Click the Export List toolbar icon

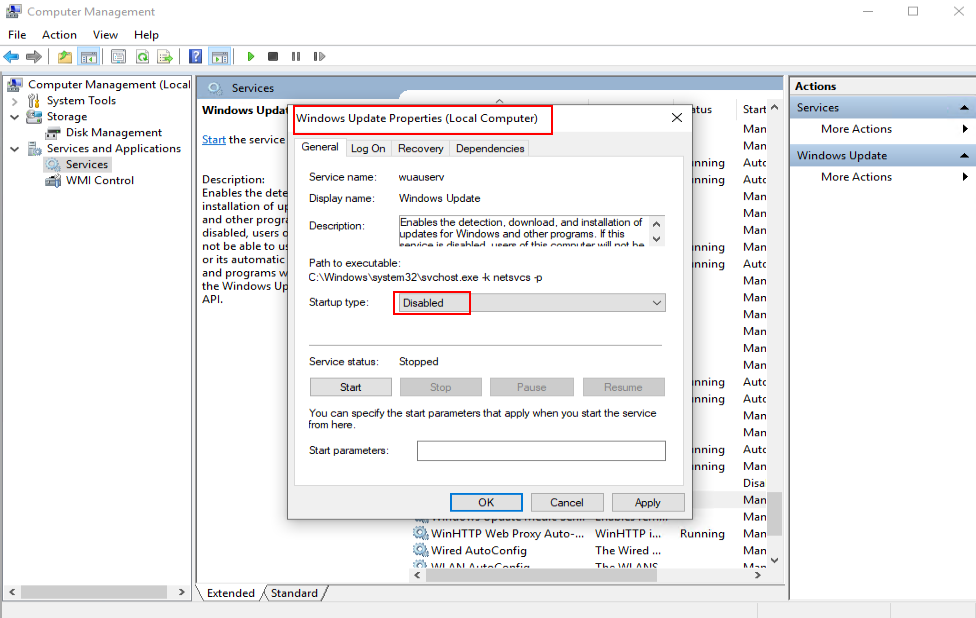(165, 57)
